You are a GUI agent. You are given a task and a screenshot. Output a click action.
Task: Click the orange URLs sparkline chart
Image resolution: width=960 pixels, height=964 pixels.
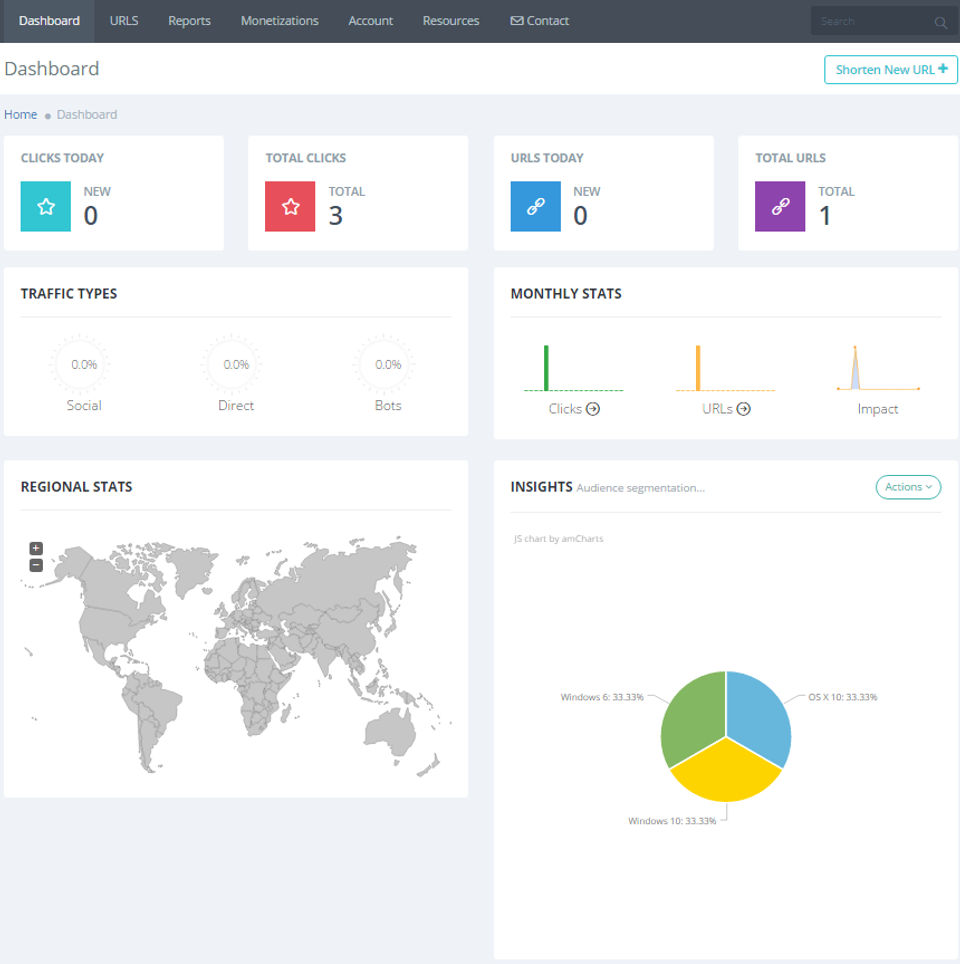pyautogui.click(x=726, y=368)
